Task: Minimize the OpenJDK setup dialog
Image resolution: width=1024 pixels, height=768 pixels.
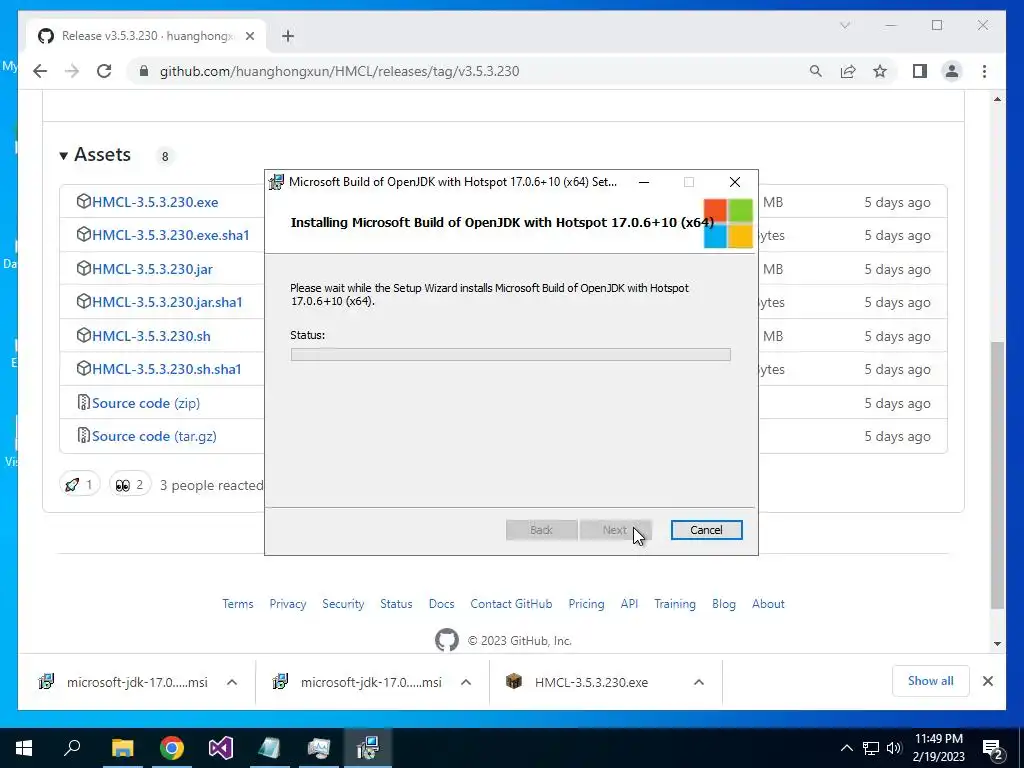Action: 644,182
